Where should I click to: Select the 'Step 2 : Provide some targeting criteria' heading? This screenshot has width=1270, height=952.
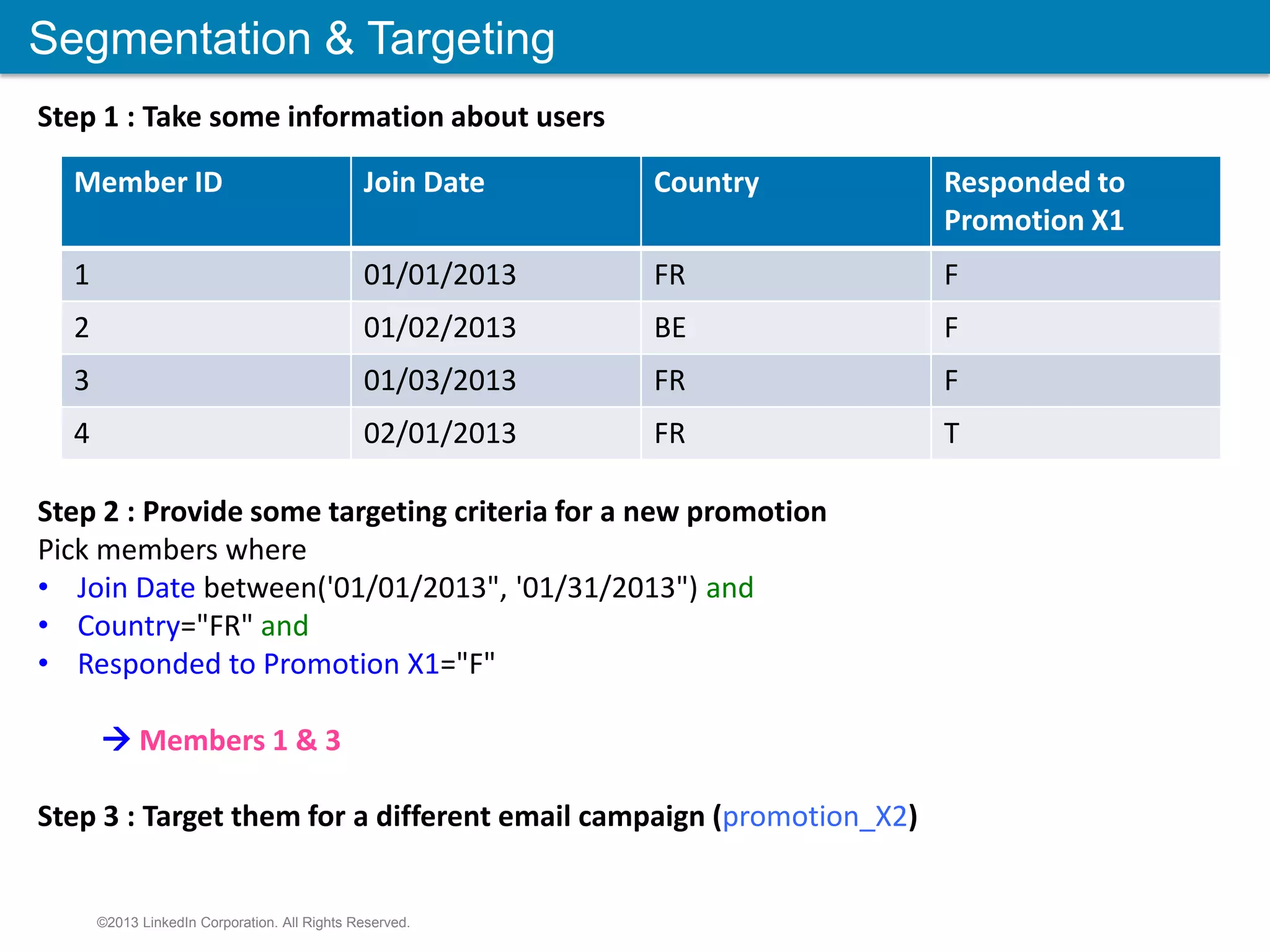pyautogui.click(x=432, y=512)
